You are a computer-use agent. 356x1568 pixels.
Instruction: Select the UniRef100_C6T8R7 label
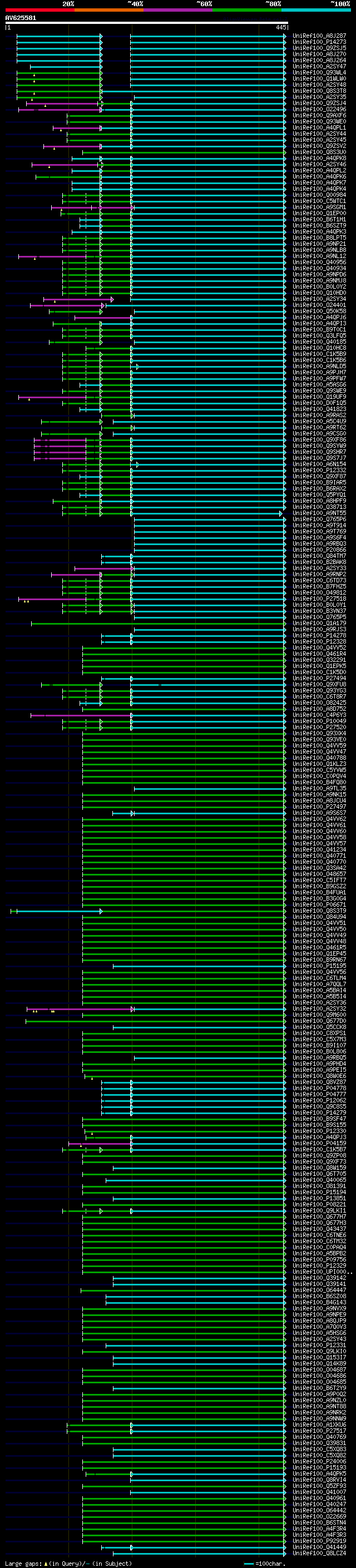click(x=319, y=696)
